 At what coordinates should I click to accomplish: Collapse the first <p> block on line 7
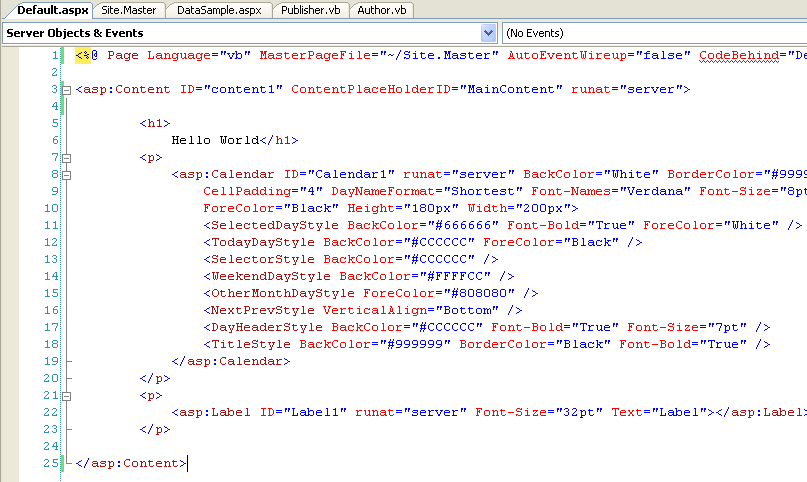68,158
